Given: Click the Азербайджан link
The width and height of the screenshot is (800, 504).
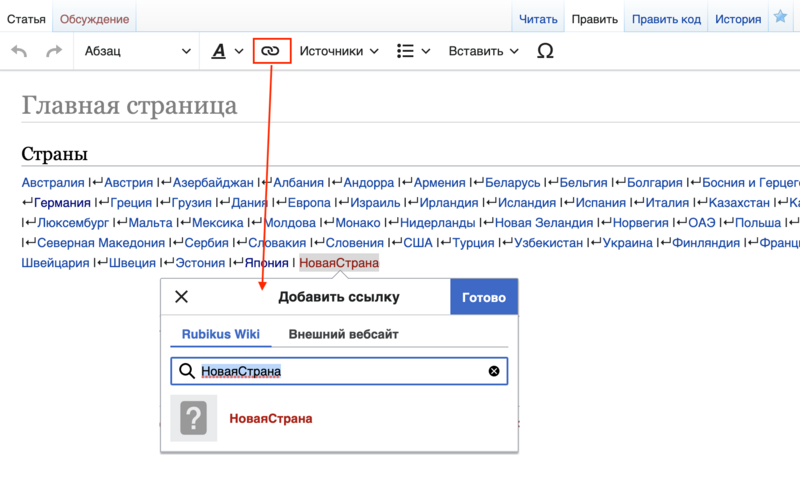Looking at the screenshot, I should 213,182.
